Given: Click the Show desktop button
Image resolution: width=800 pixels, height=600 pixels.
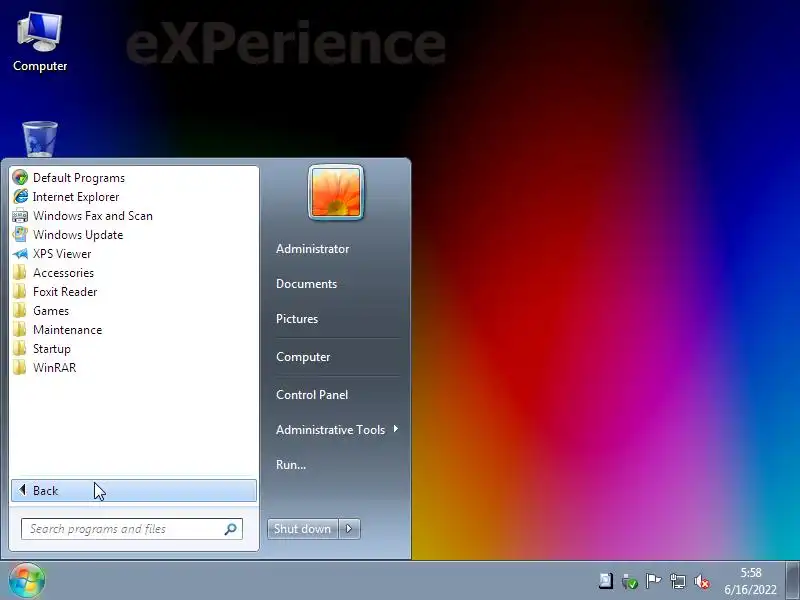Looking at the screenshot, I should (x=792, y=581).
